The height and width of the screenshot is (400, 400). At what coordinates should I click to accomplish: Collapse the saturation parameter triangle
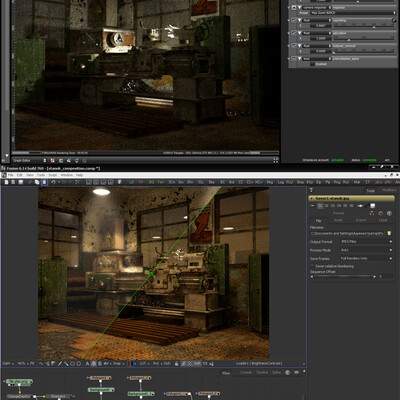[x=300, y=33]
